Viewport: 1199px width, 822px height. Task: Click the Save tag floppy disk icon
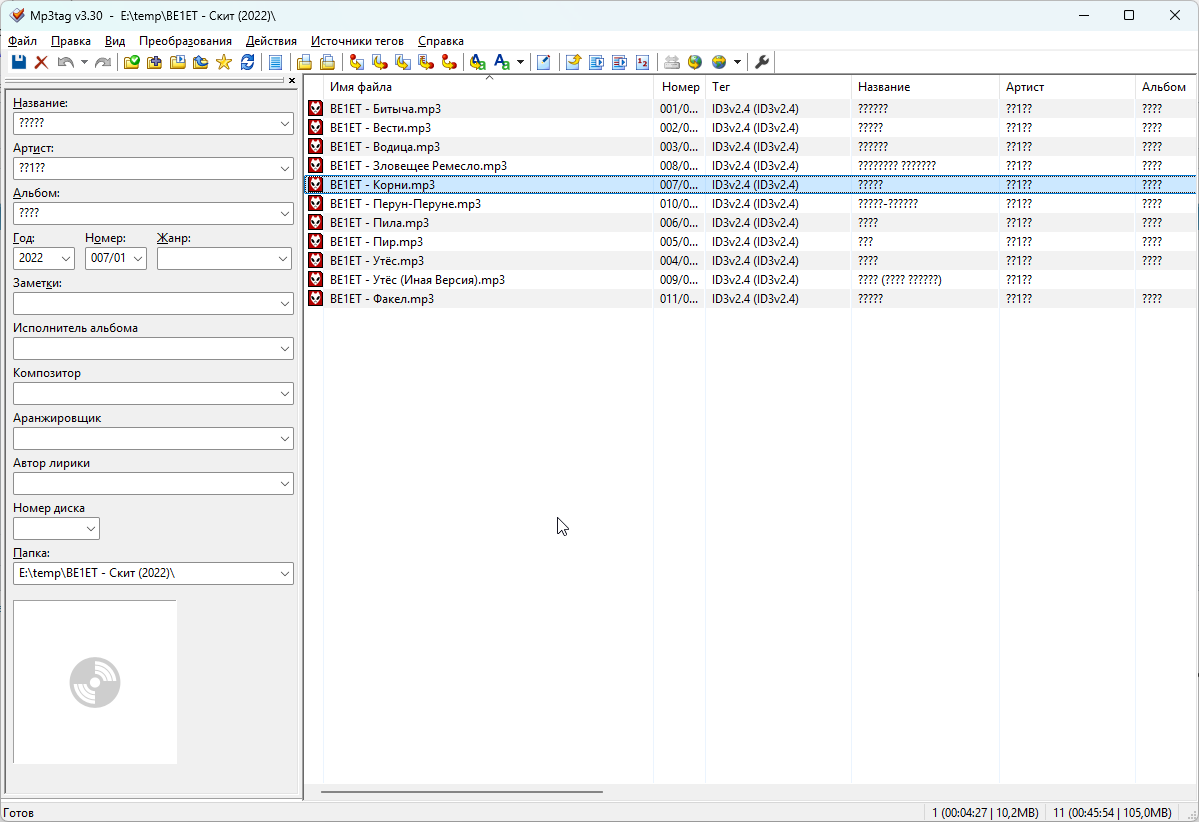pos(18,63)
